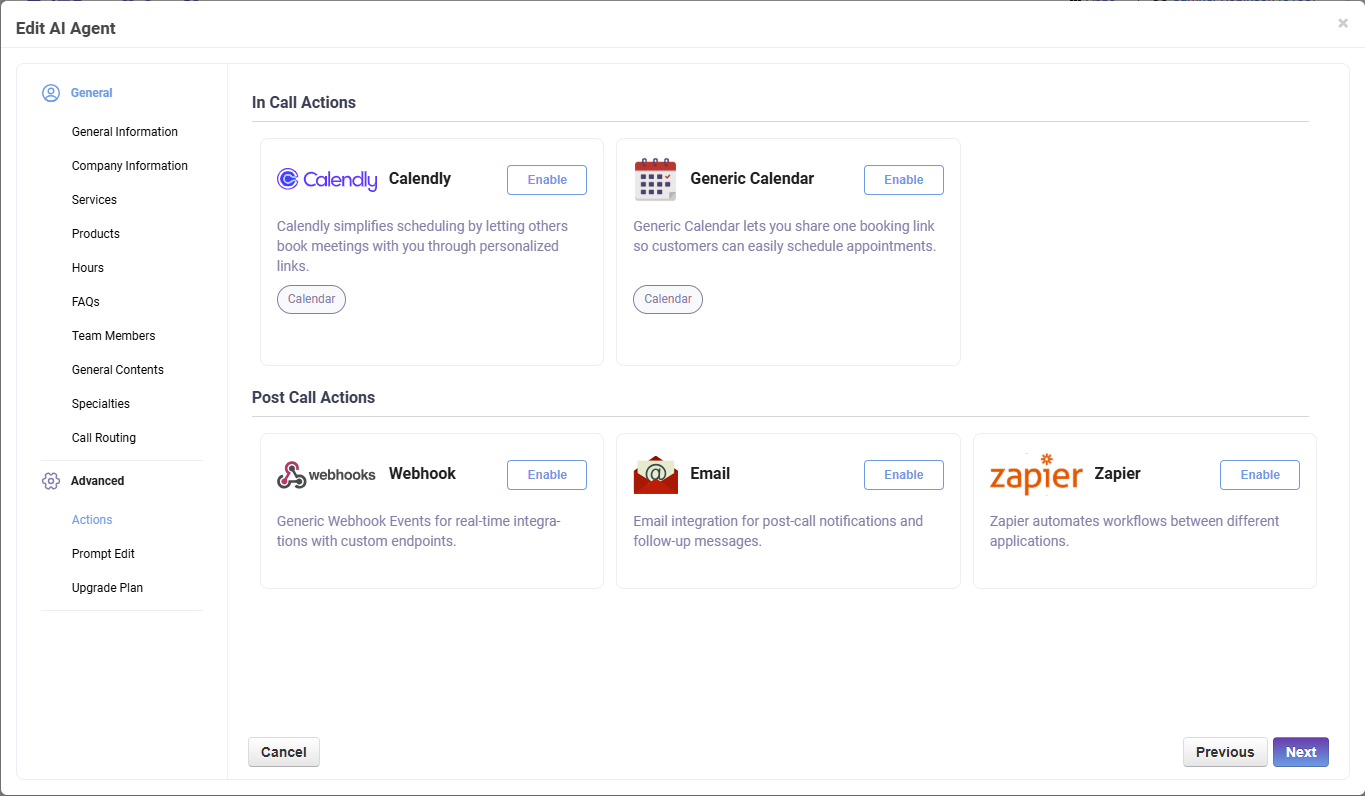This screenshot has width=1365, height=796.
Task: Click the Zapier logo
Action: pyautogui.click(x=1035, y=474)
